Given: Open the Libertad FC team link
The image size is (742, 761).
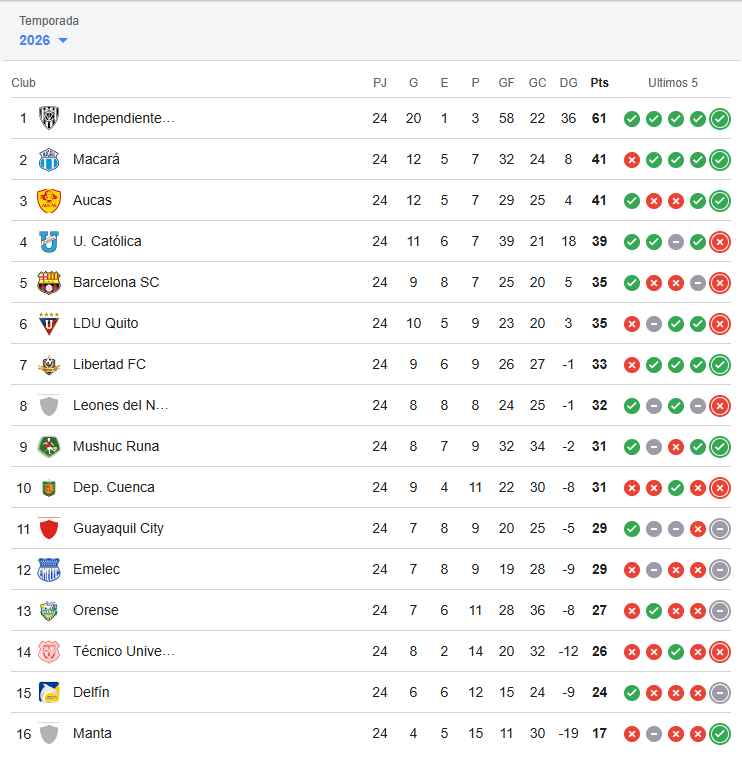Looking at the screenshot, I should pyautogui.click(x=109, y=364).
